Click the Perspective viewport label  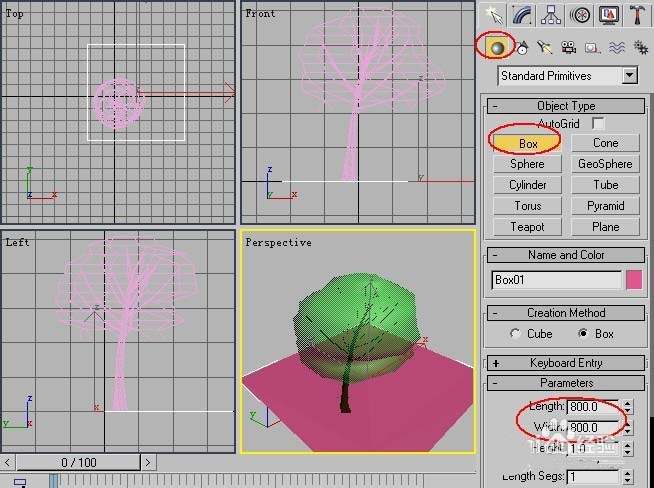pos(278,242)
